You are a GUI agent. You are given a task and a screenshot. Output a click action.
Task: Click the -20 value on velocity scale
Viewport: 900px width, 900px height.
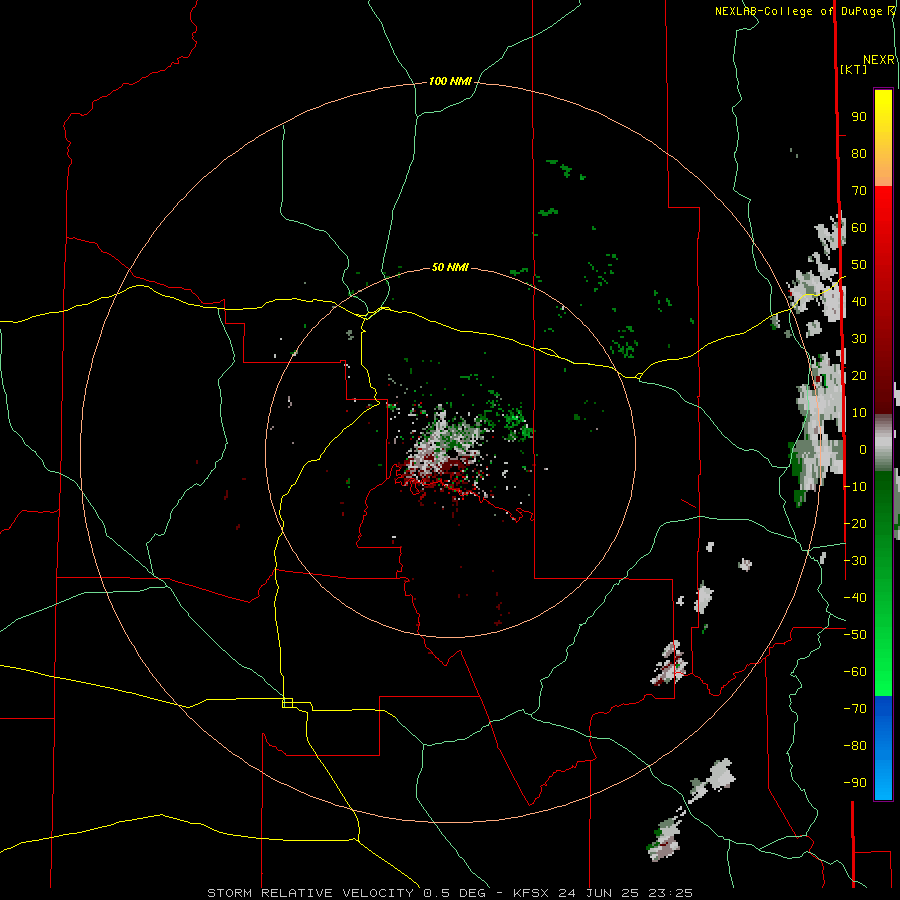pyautogui.click(x=855, y=523)
